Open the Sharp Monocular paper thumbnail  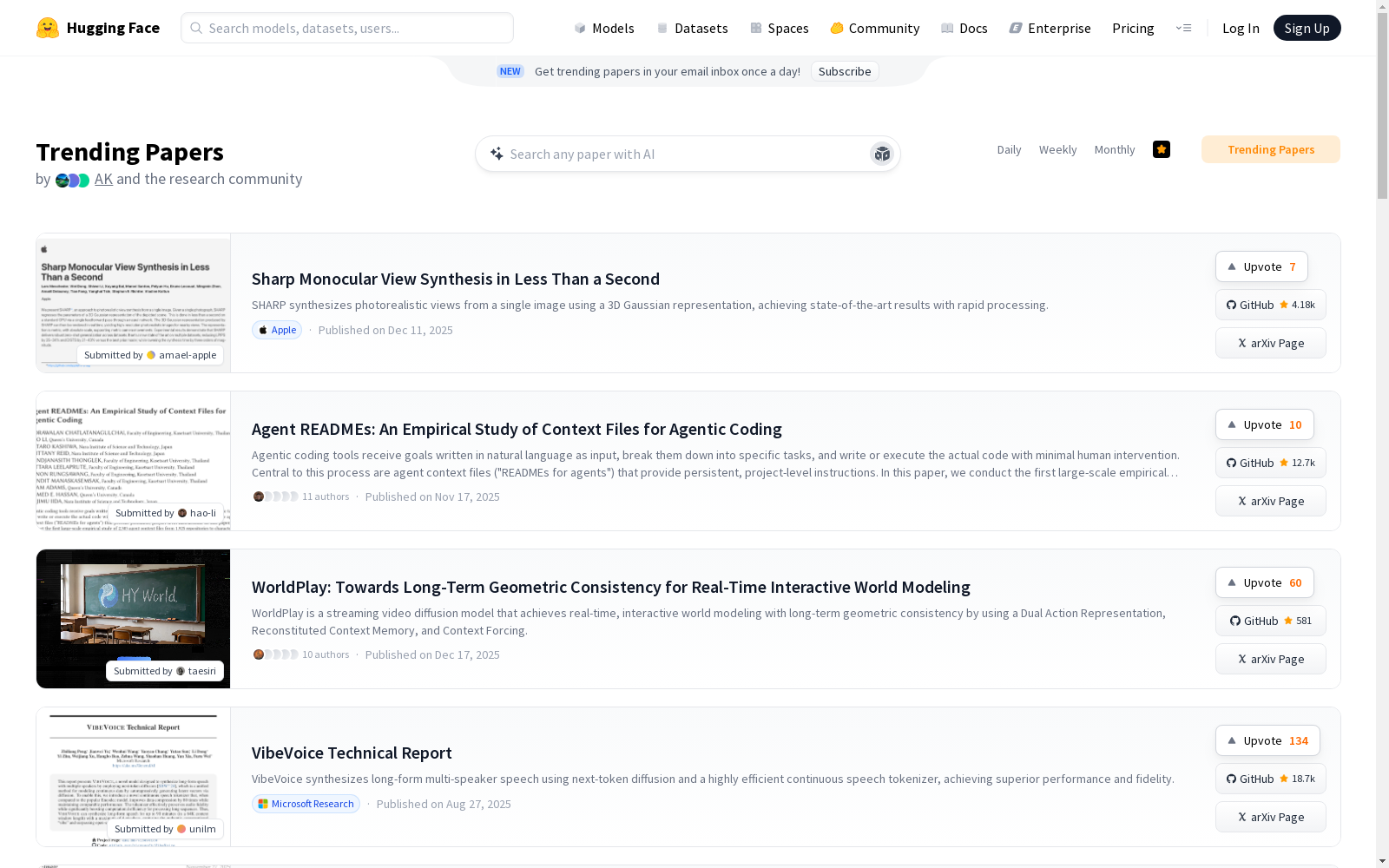click(x=133, y=303)
